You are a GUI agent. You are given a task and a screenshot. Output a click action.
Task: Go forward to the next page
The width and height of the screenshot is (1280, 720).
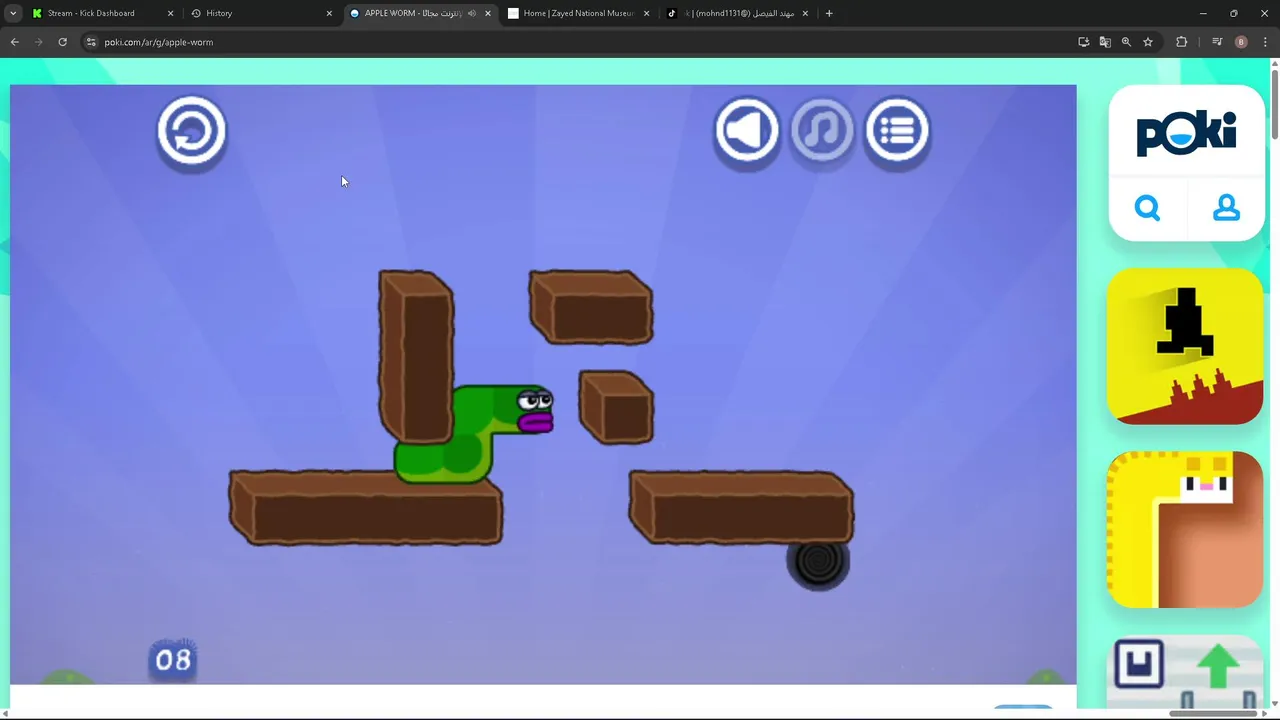pyautogui.click(x=39, y=42)
